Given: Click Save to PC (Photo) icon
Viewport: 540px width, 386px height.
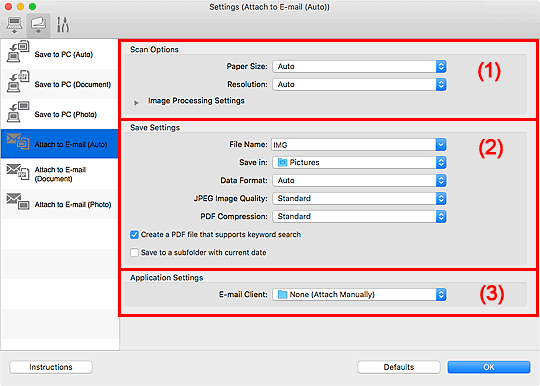Looking at the screenshot, I should [18, 112].
